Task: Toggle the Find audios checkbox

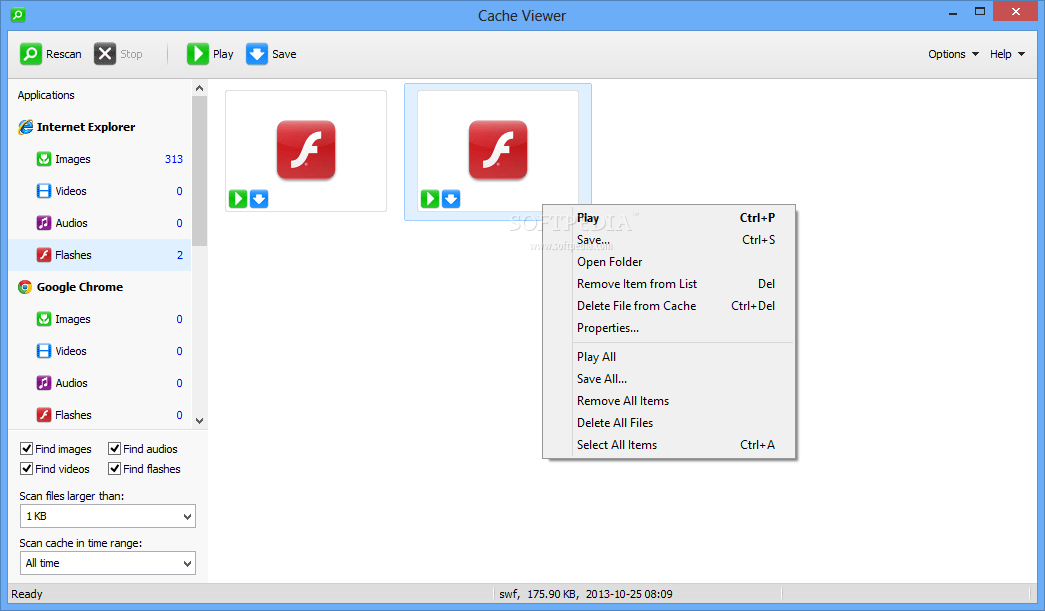Action: pyautogui.click(x=115, y=448)
